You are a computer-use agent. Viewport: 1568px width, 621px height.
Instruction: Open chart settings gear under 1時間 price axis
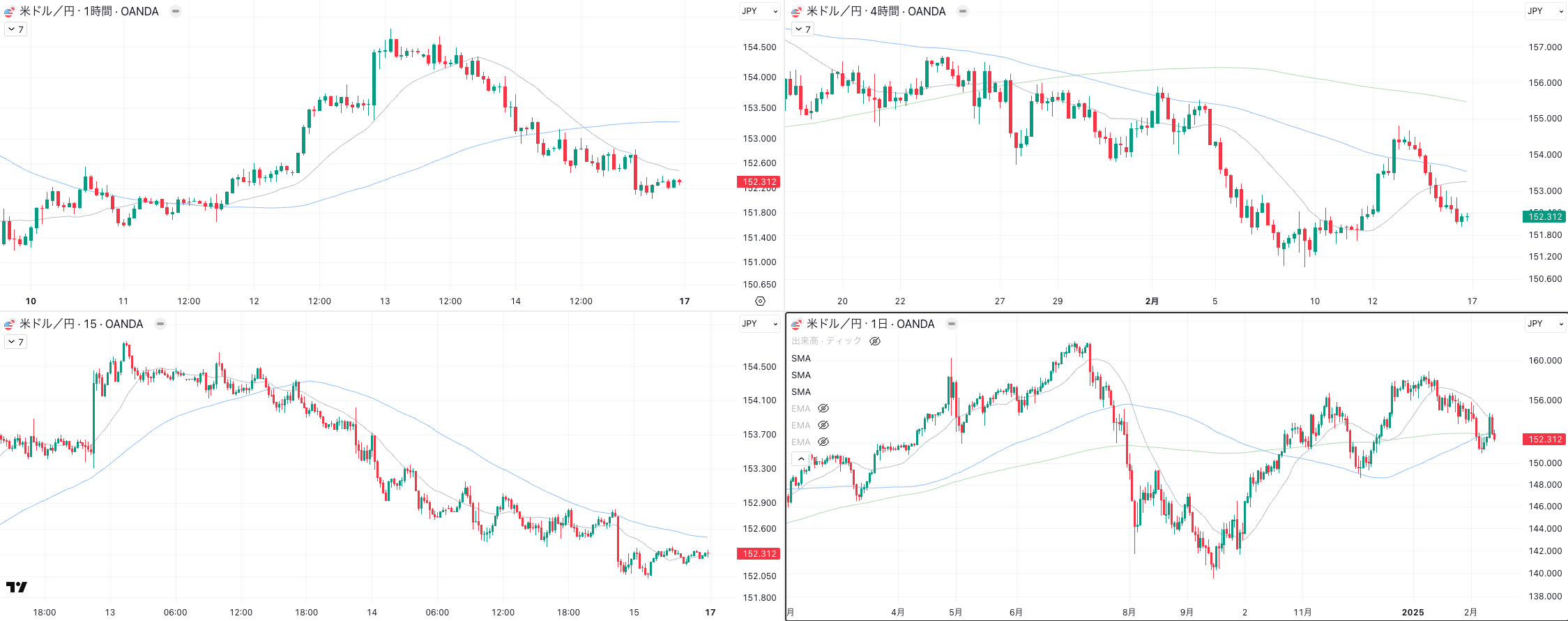(760, 301)
